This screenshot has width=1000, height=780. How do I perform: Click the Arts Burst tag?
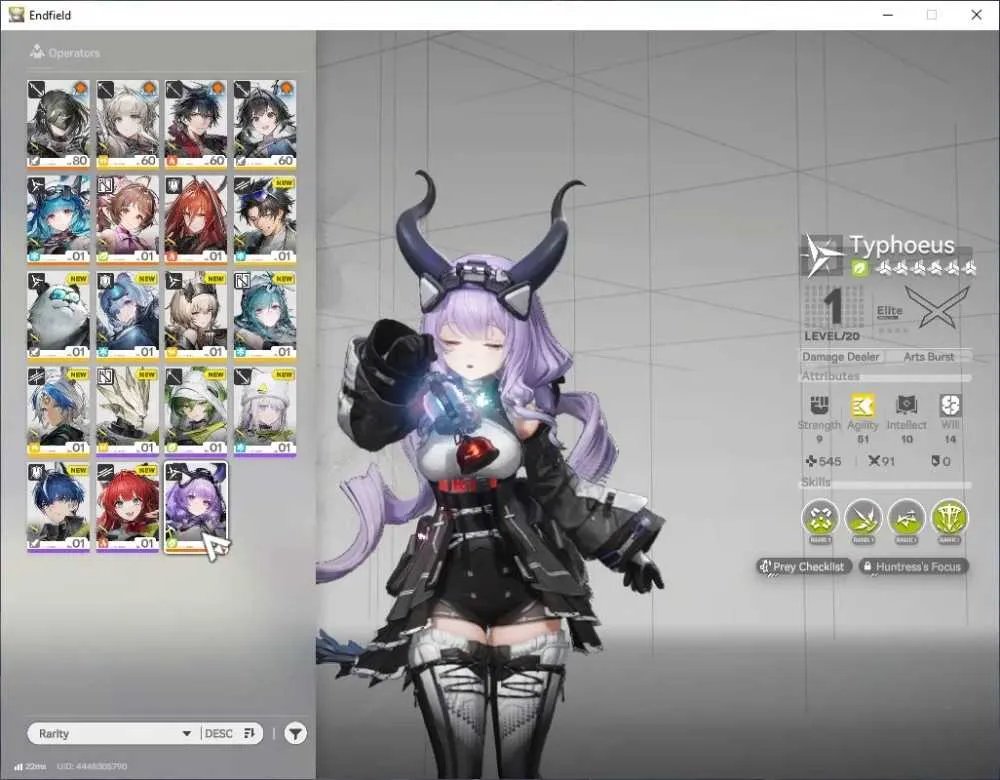(929, 357)
